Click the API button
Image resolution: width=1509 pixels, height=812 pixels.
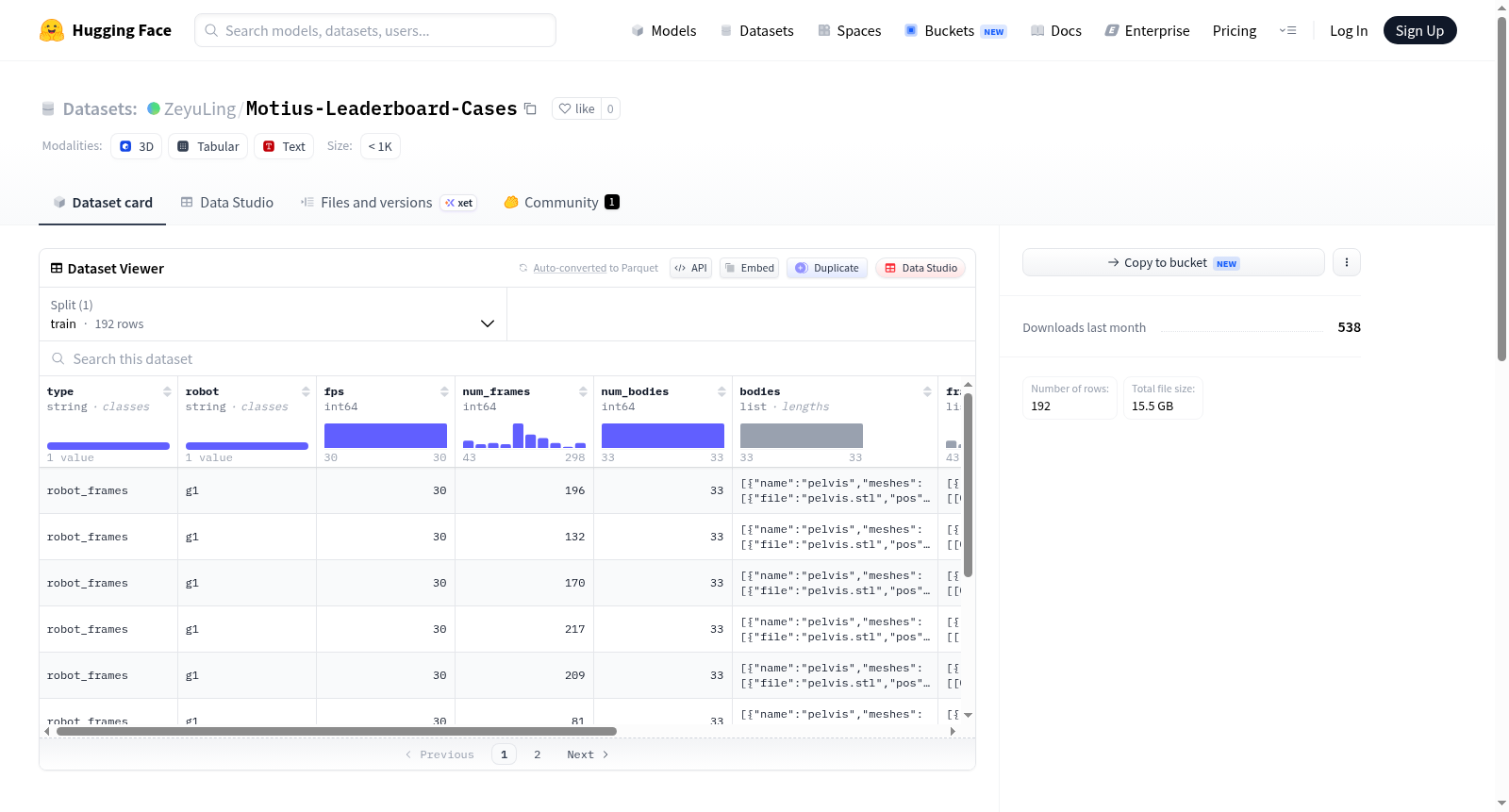pyautogui.click(x=690, y=268)
